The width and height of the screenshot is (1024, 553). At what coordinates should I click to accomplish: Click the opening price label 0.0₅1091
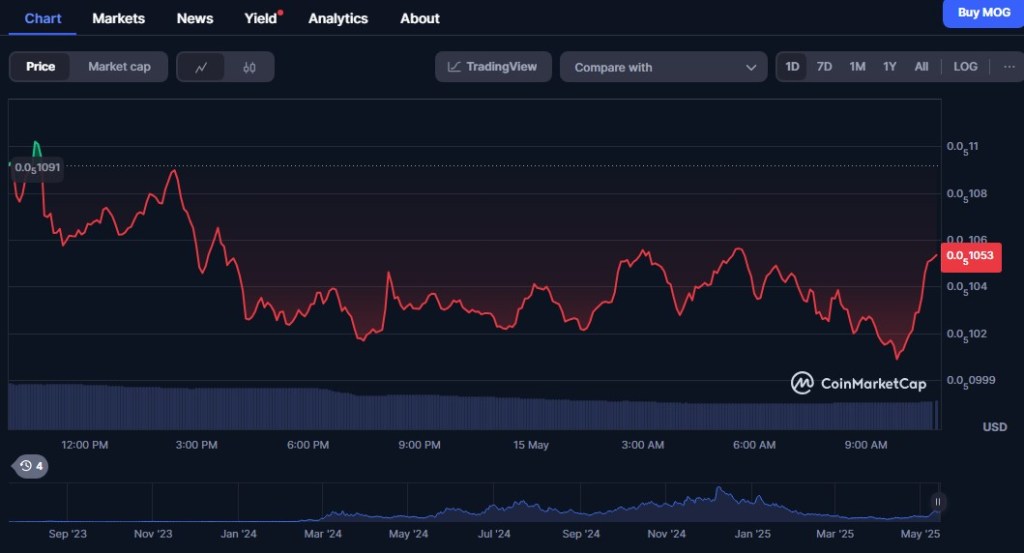pos(37,168)
